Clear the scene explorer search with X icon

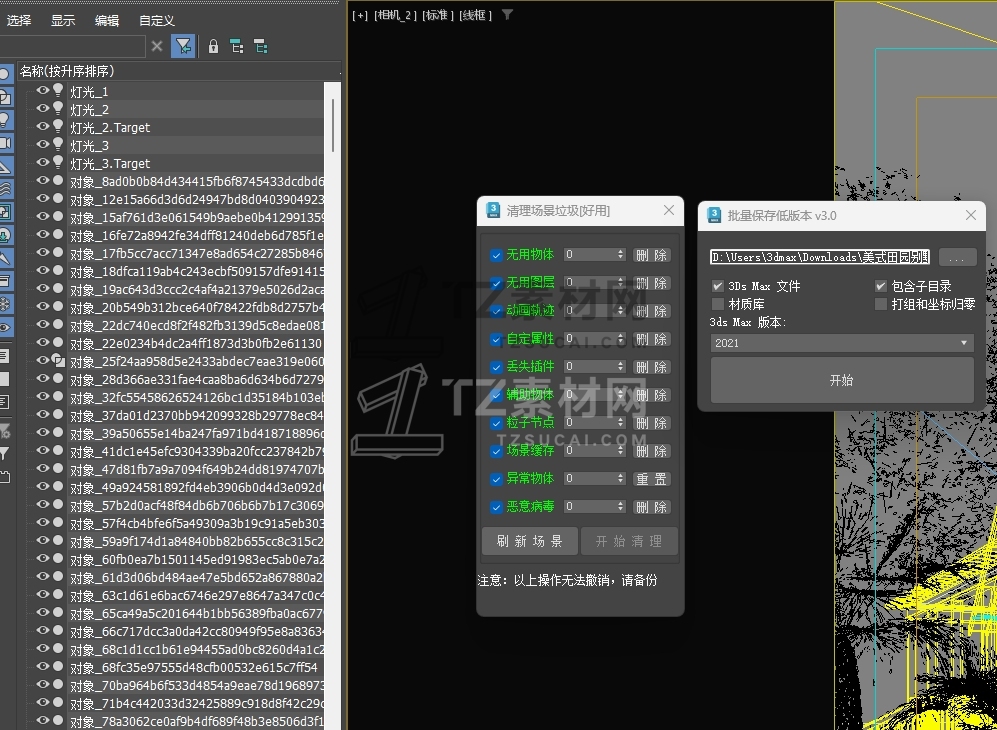pos(157,46)
